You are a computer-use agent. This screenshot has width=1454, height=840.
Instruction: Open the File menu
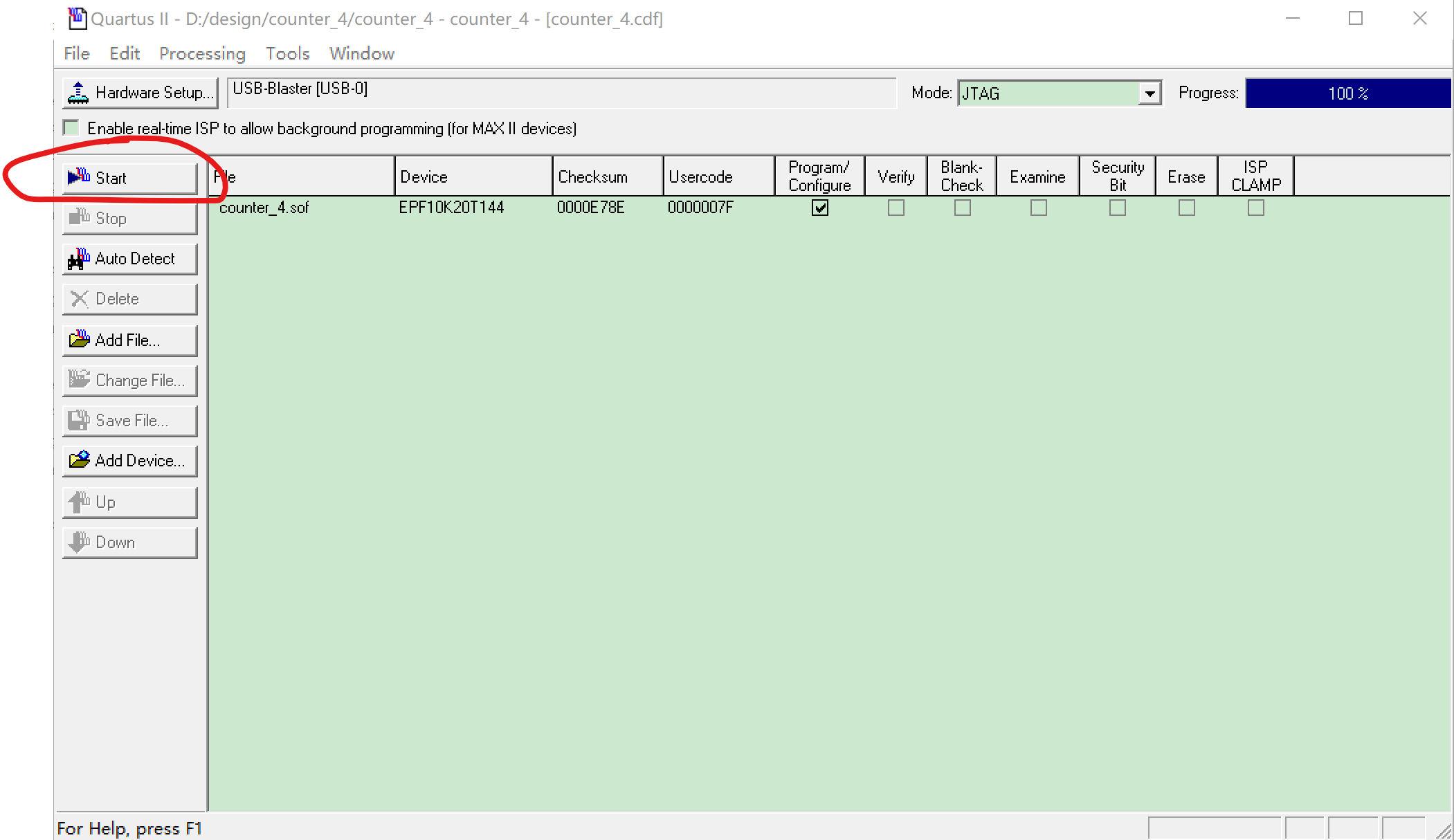pos(76,53)
